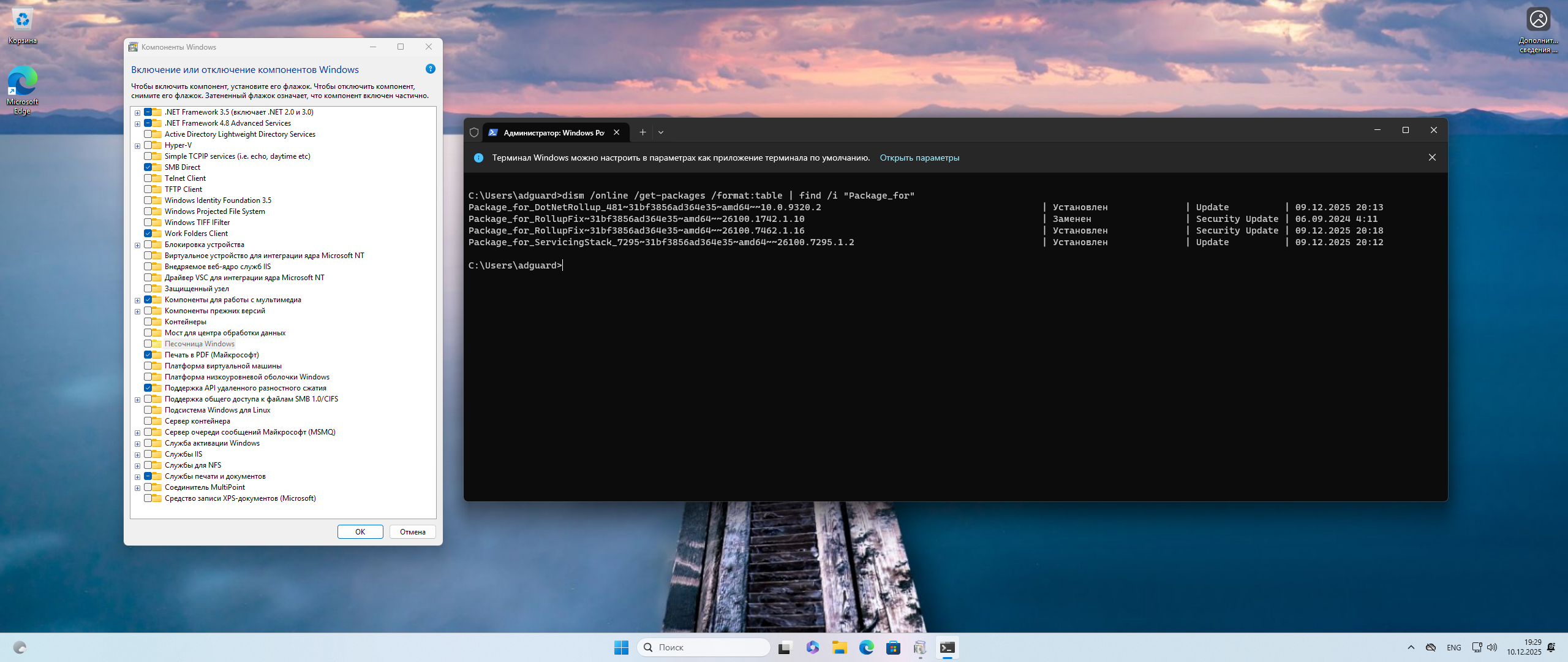Uncheck the SMB Direct component
The image size is (1568, 662).
[x=148, y=167]
